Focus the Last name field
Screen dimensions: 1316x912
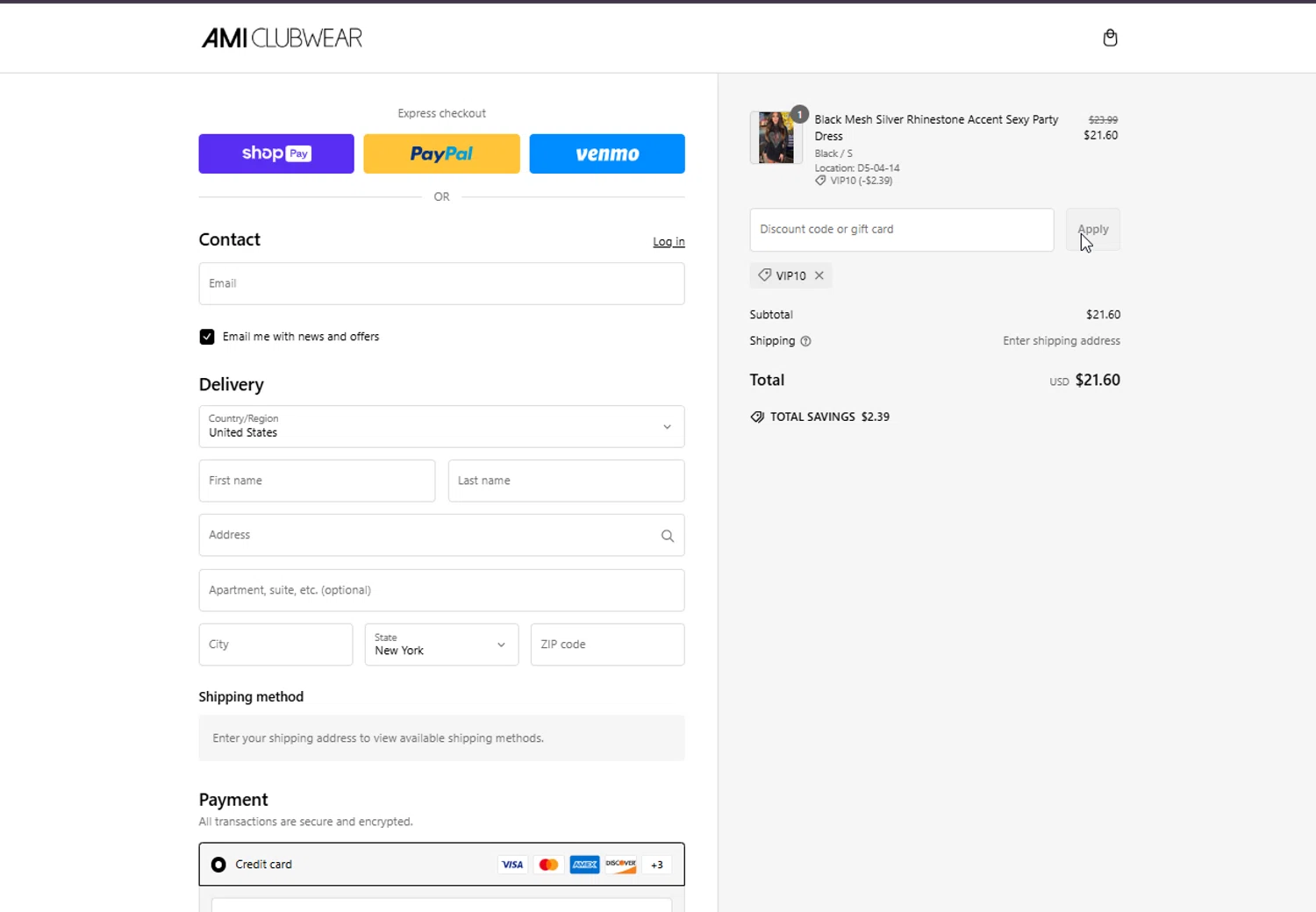coord(566,481)
